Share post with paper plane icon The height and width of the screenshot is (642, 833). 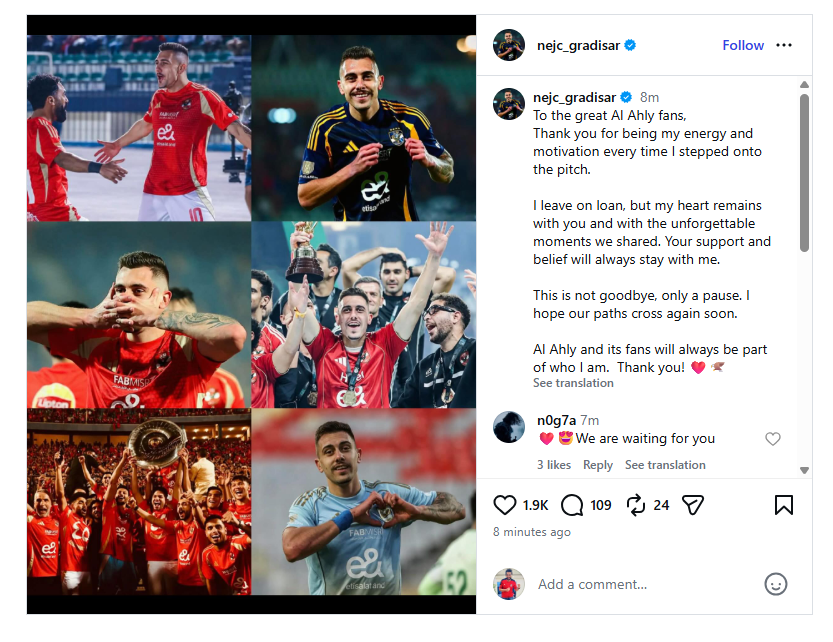pyautogui.click(x=693, y=505)
